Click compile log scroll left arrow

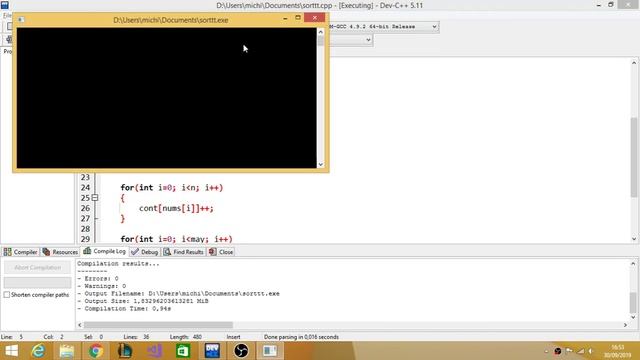[x=80, y=325]
